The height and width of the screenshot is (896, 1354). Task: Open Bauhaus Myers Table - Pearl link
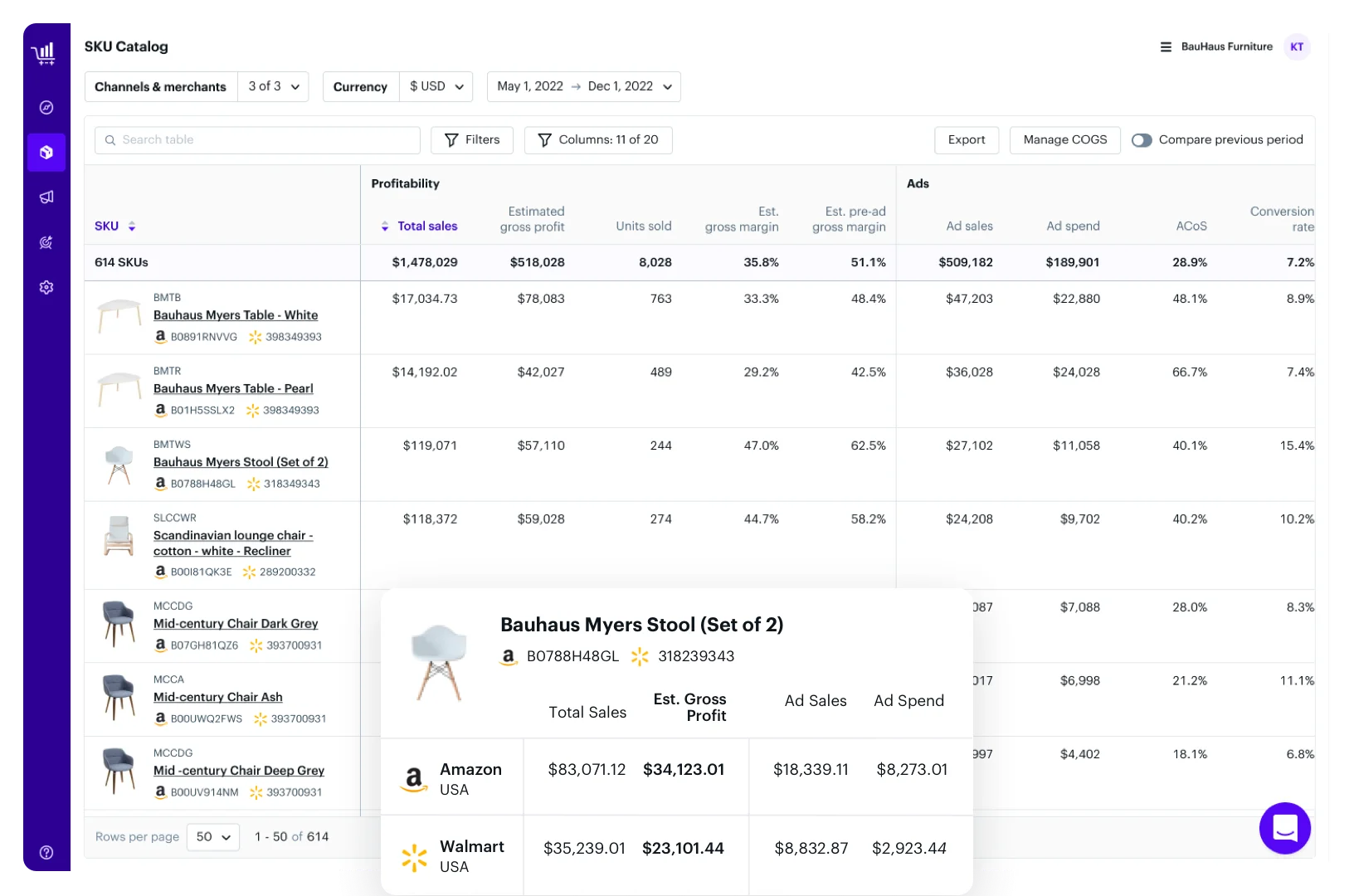tap(233, 388)
